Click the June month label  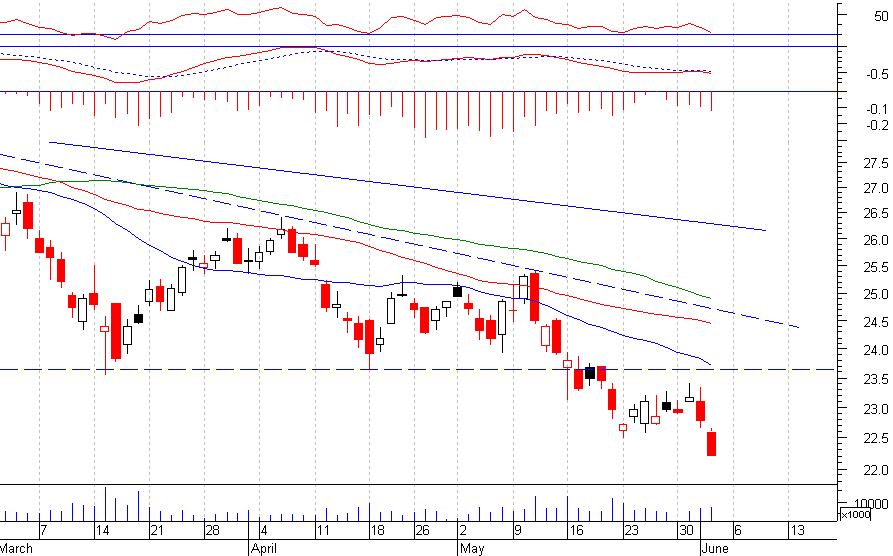click(715, 549)
